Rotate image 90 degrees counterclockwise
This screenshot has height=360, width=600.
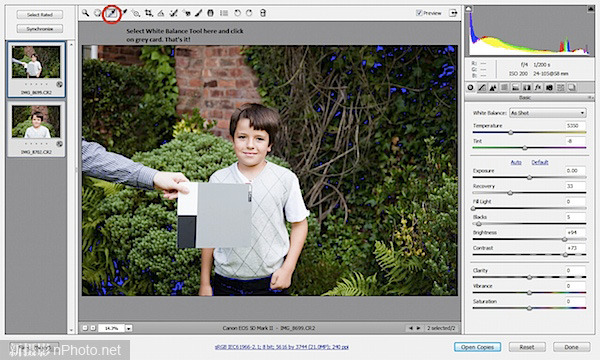(237, 13)
